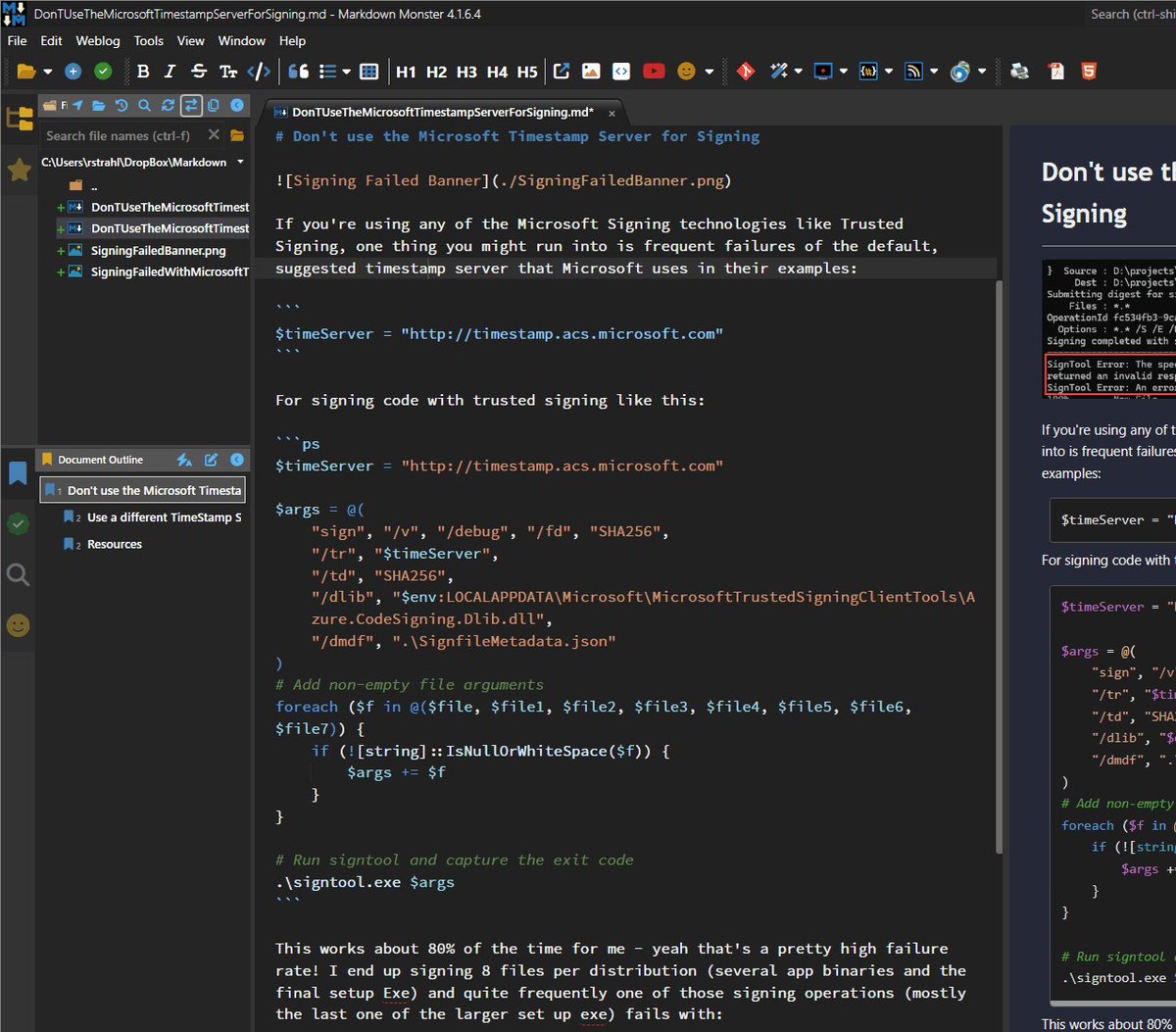Viewport: 1176px width, 1032px height.
Task: Select the Resources item in Document Outline
Action: tap(115, 544)
